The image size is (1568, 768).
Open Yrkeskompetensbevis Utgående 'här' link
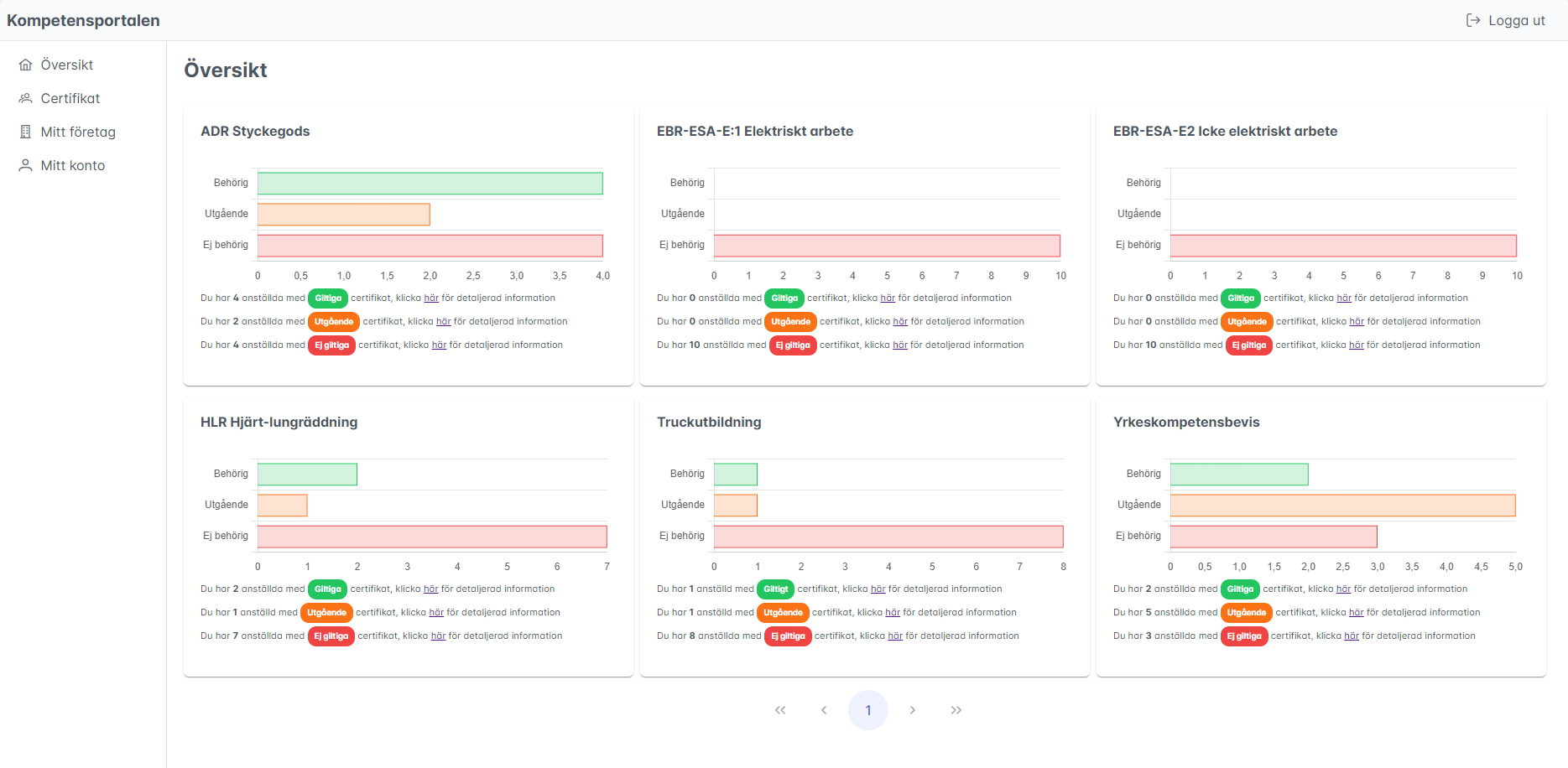(1357, 612)
